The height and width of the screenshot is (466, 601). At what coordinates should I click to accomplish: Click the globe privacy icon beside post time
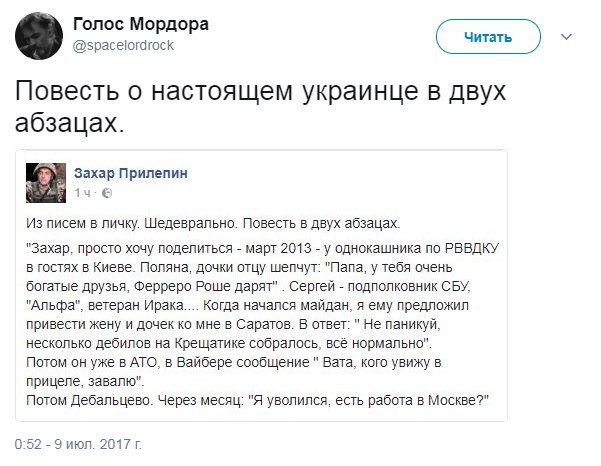pos(107,191)
